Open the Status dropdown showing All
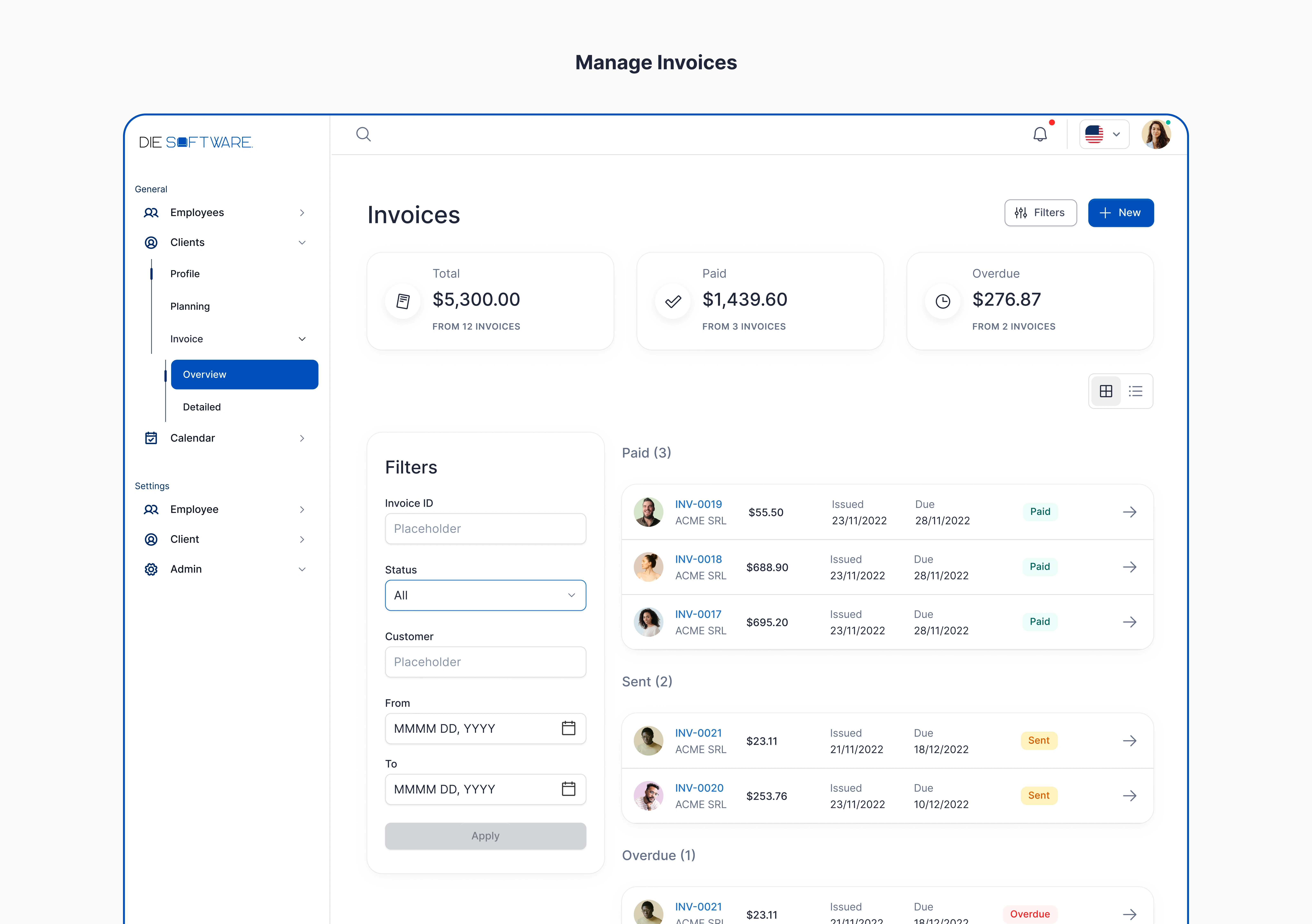The image size is (1312, 924). pos(485,595)
